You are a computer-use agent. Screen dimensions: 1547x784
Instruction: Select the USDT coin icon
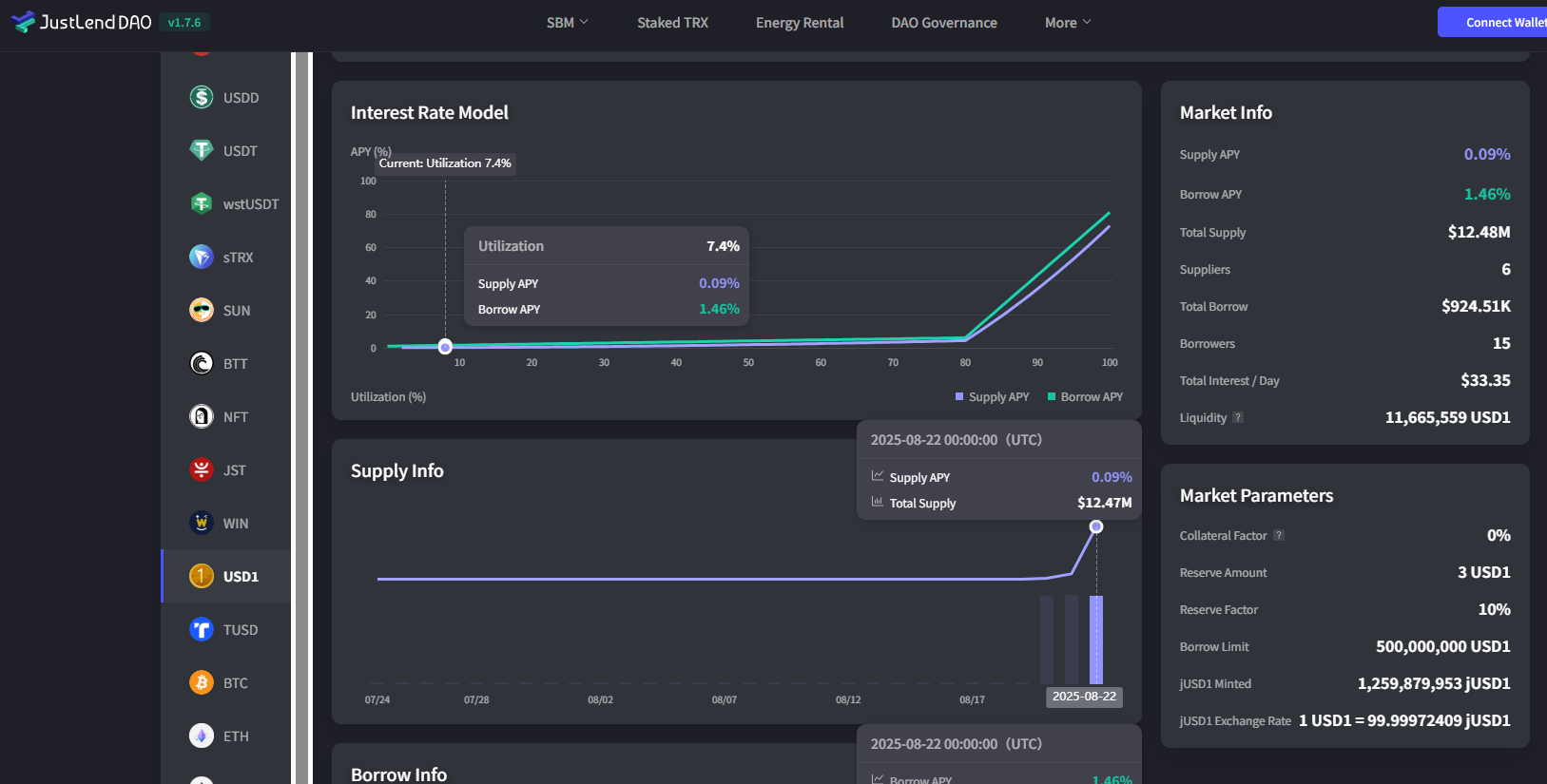coord(202,150)
